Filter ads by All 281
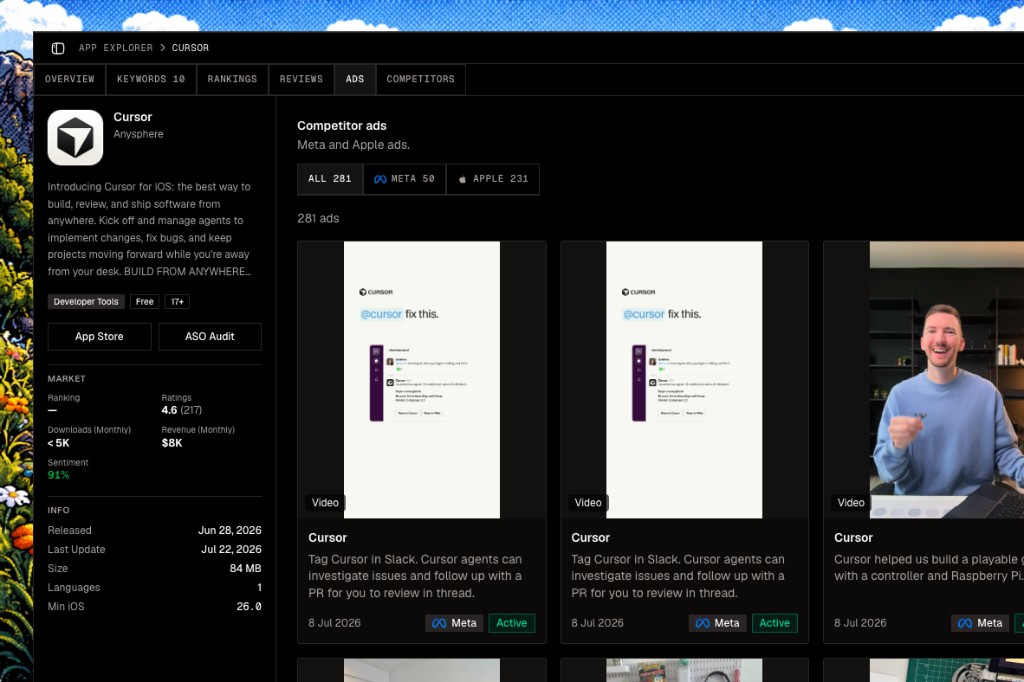The image size is (1024, 682). click(330, 179)
